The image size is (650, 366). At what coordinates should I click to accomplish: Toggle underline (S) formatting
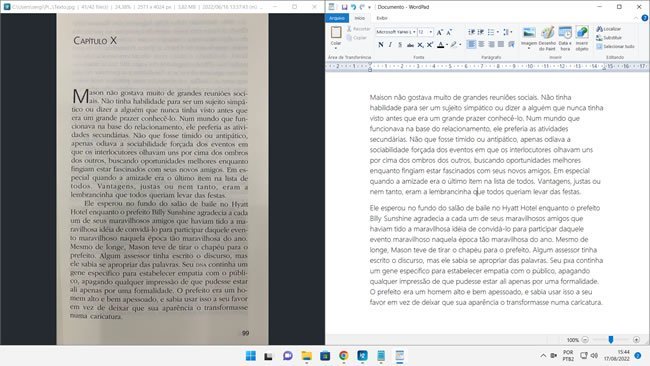(400, 44)
